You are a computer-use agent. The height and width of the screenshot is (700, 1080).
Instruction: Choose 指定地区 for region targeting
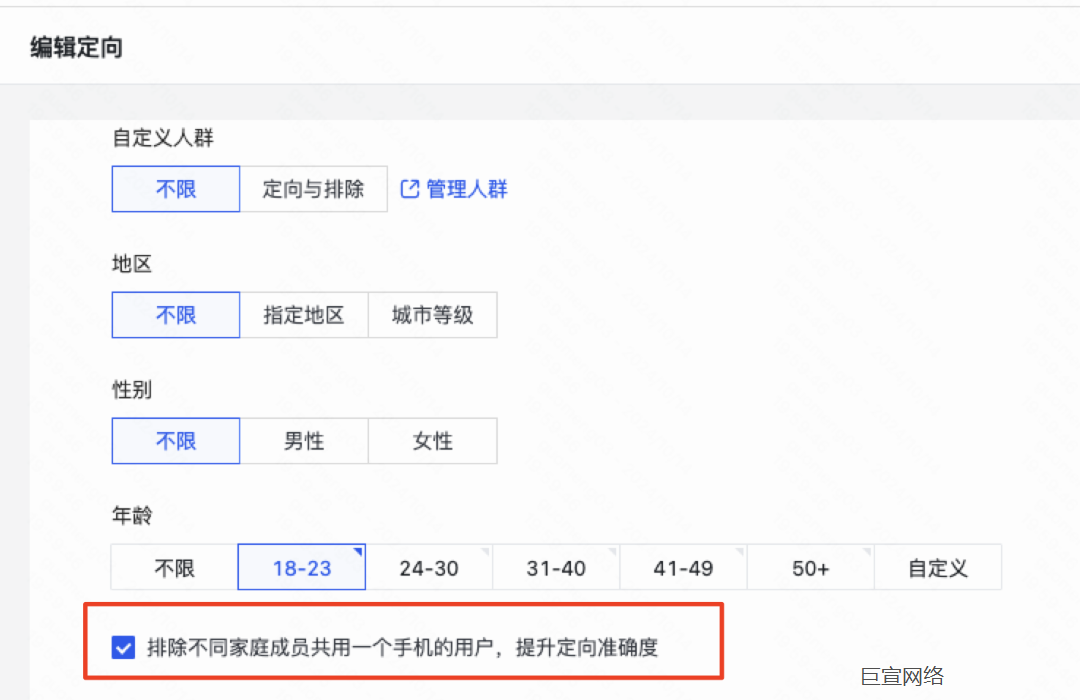click(x=304, y=314)
